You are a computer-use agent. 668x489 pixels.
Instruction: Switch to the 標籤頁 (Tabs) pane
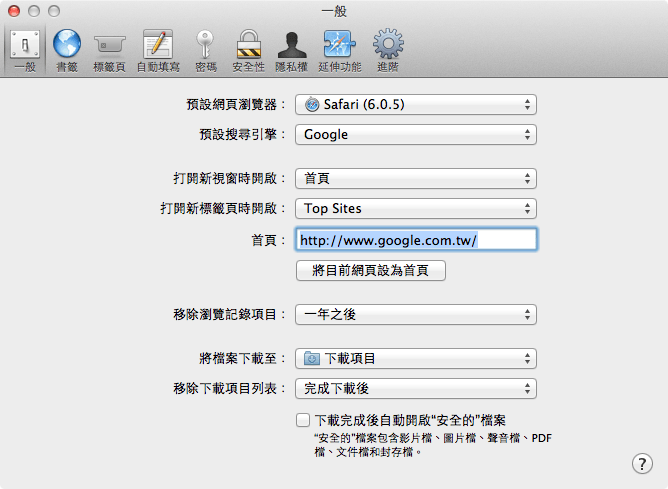(109, 51)
